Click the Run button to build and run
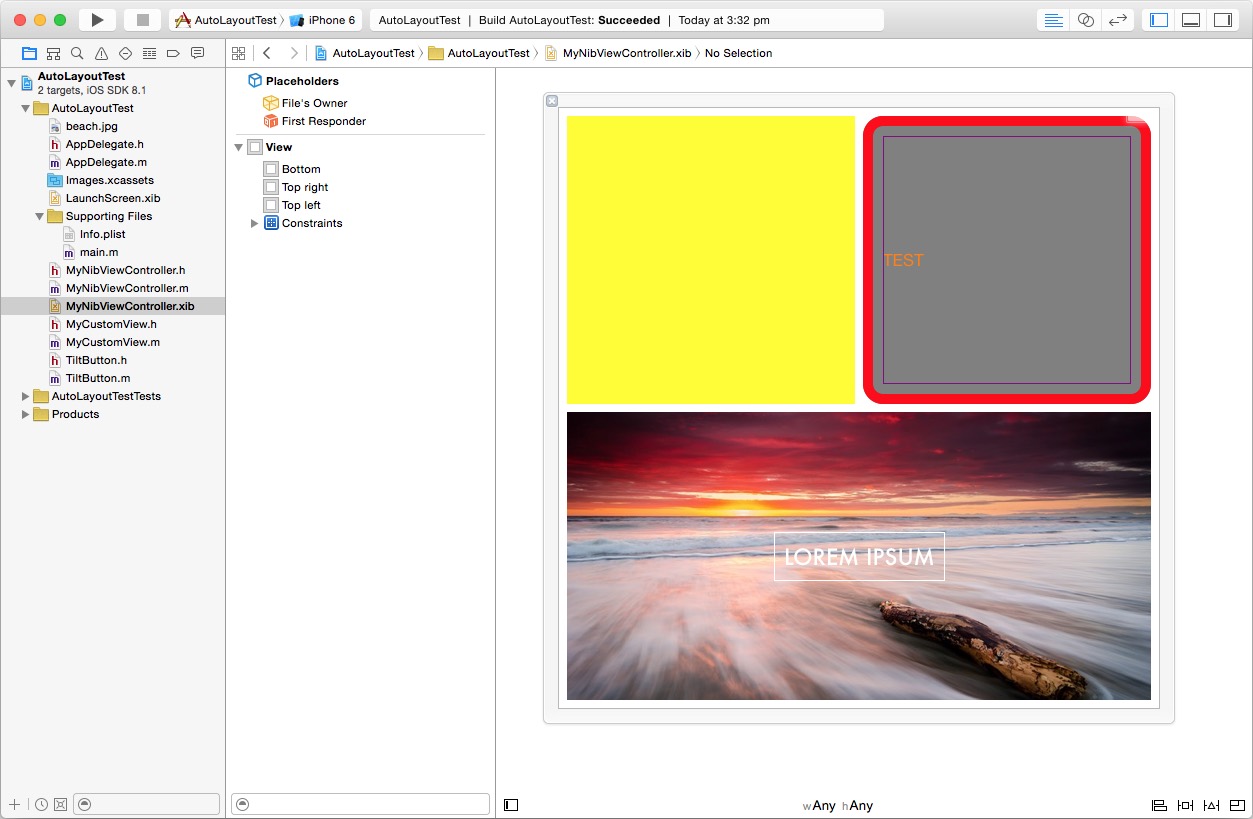This screenshot has width=1253, height=819. (97, 20)
